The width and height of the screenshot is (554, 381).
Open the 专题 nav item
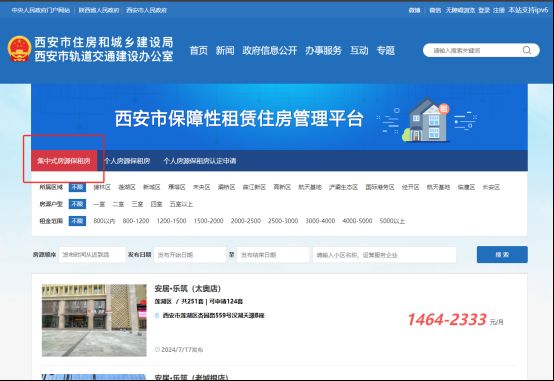[385, 51]
